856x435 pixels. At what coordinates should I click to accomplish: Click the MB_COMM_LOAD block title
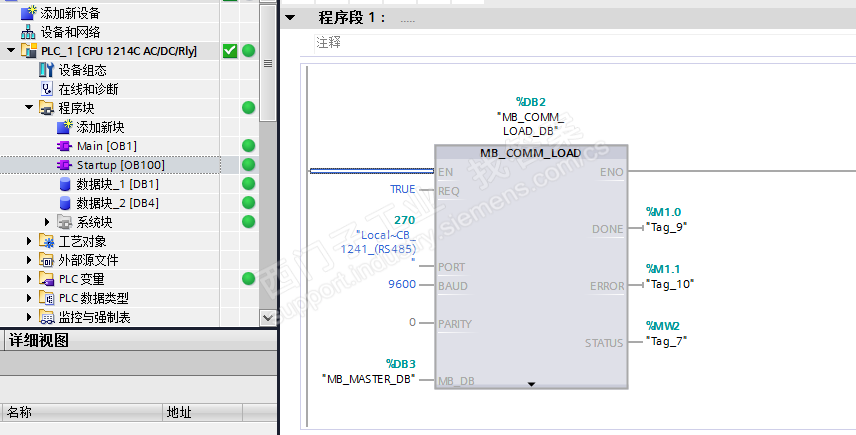coord(531,153)
